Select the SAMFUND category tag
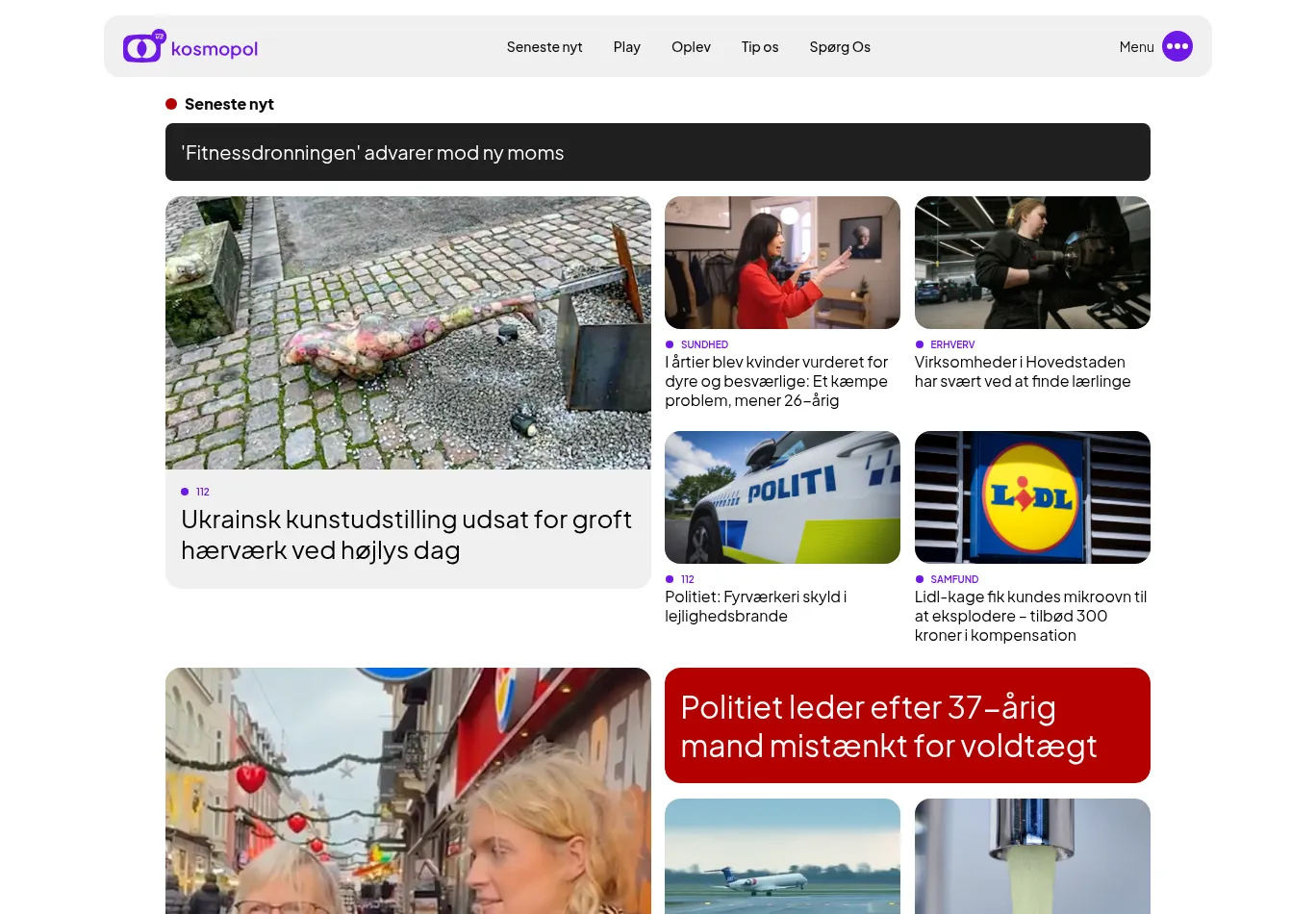The image size is (1316, 914). tap(953, 579)
